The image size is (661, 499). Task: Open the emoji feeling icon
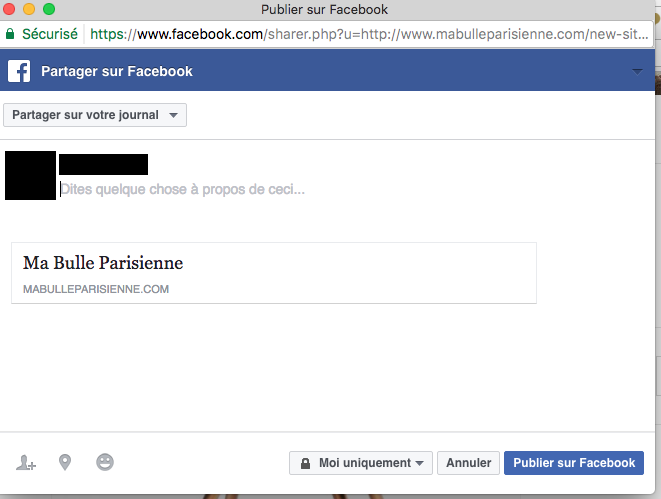point(105,462)
